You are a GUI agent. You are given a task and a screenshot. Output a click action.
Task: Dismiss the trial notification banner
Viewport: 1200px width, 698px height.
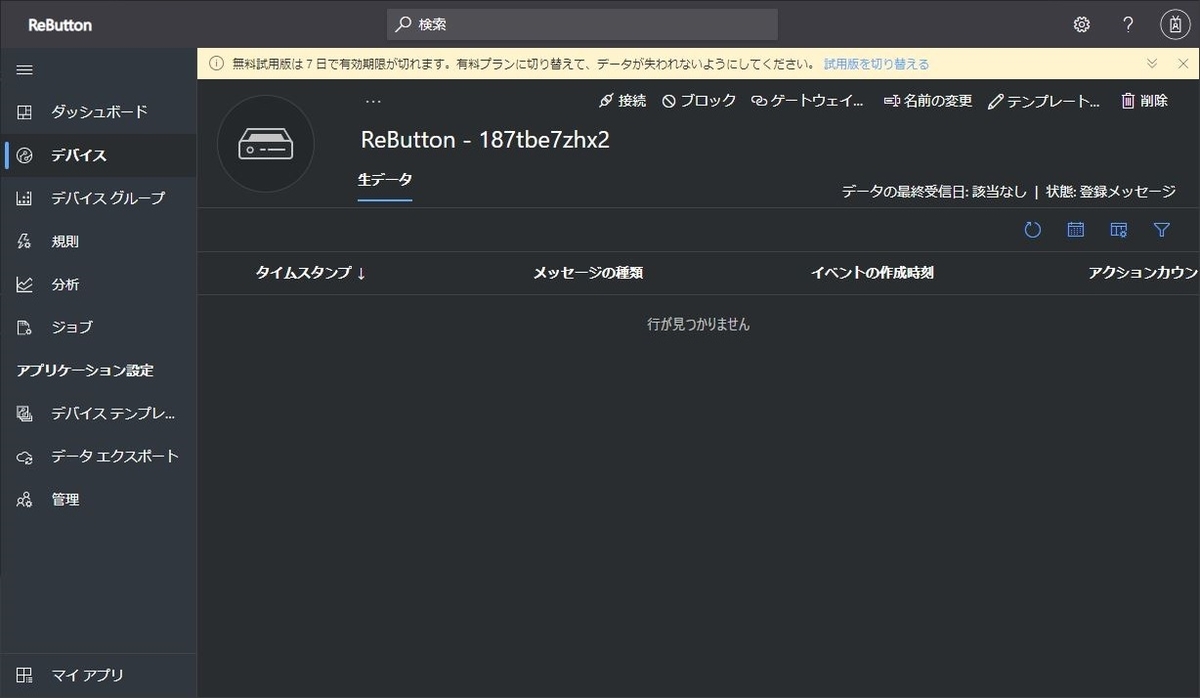[1185, 63]
